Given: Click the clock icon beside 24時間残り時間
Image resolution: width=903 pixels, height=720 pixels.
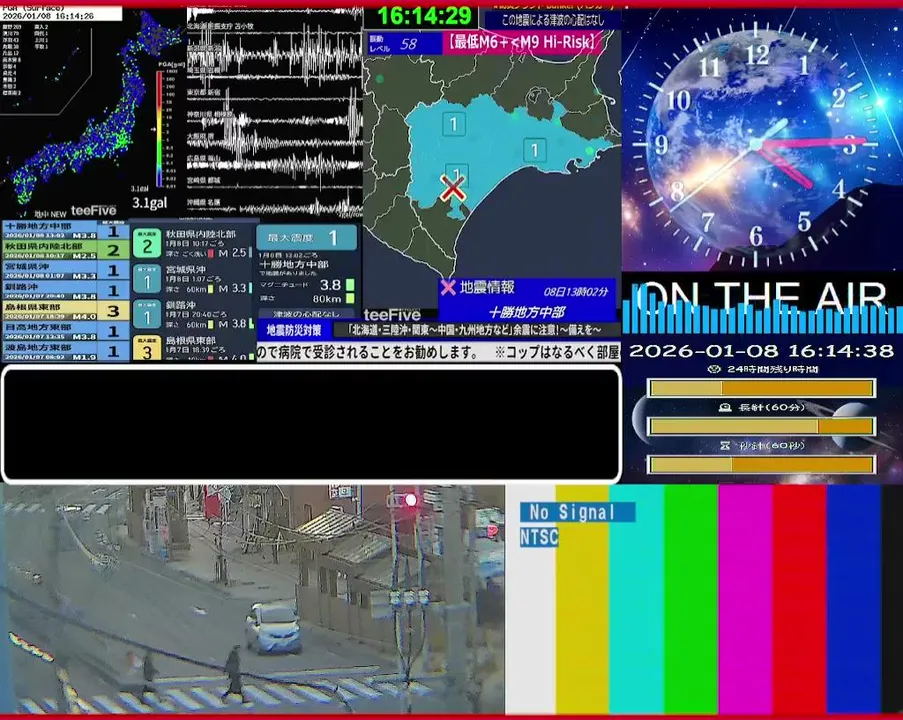Looking at the screenshot, I should pyautogui.click(x=714, y=369).
